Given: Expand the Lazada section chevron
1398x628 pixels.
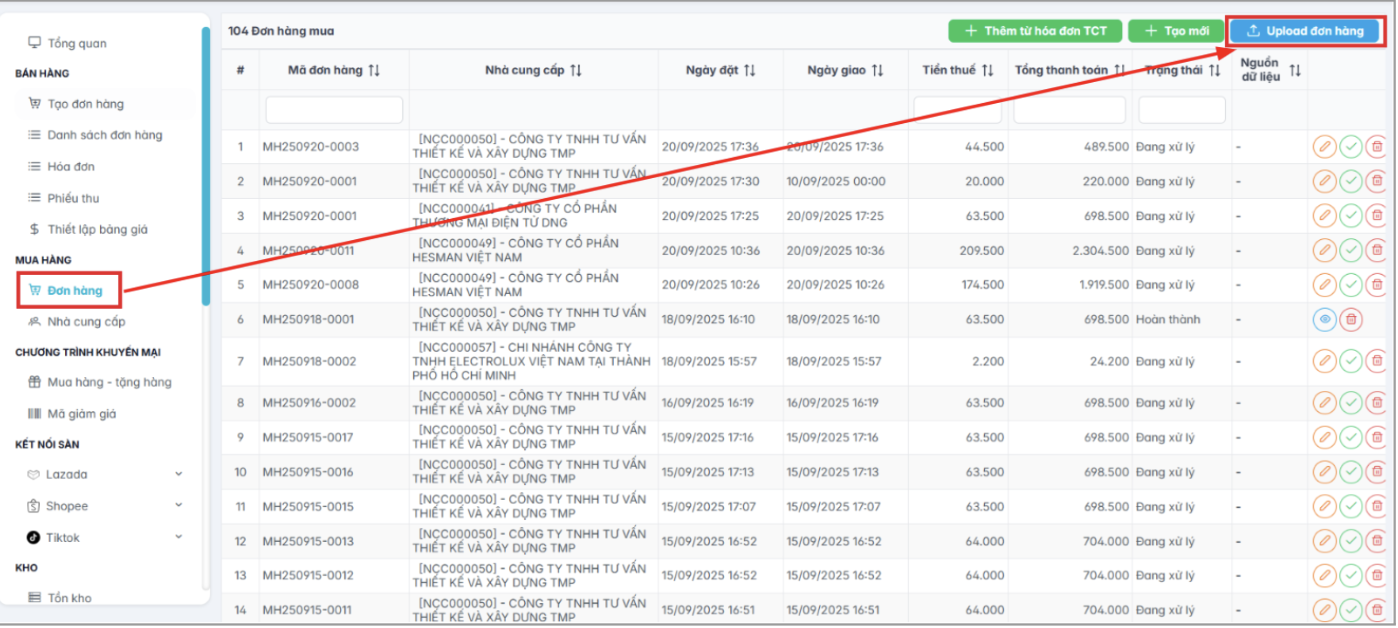Looking at the screenshot, I should click(x=178, y=475).
